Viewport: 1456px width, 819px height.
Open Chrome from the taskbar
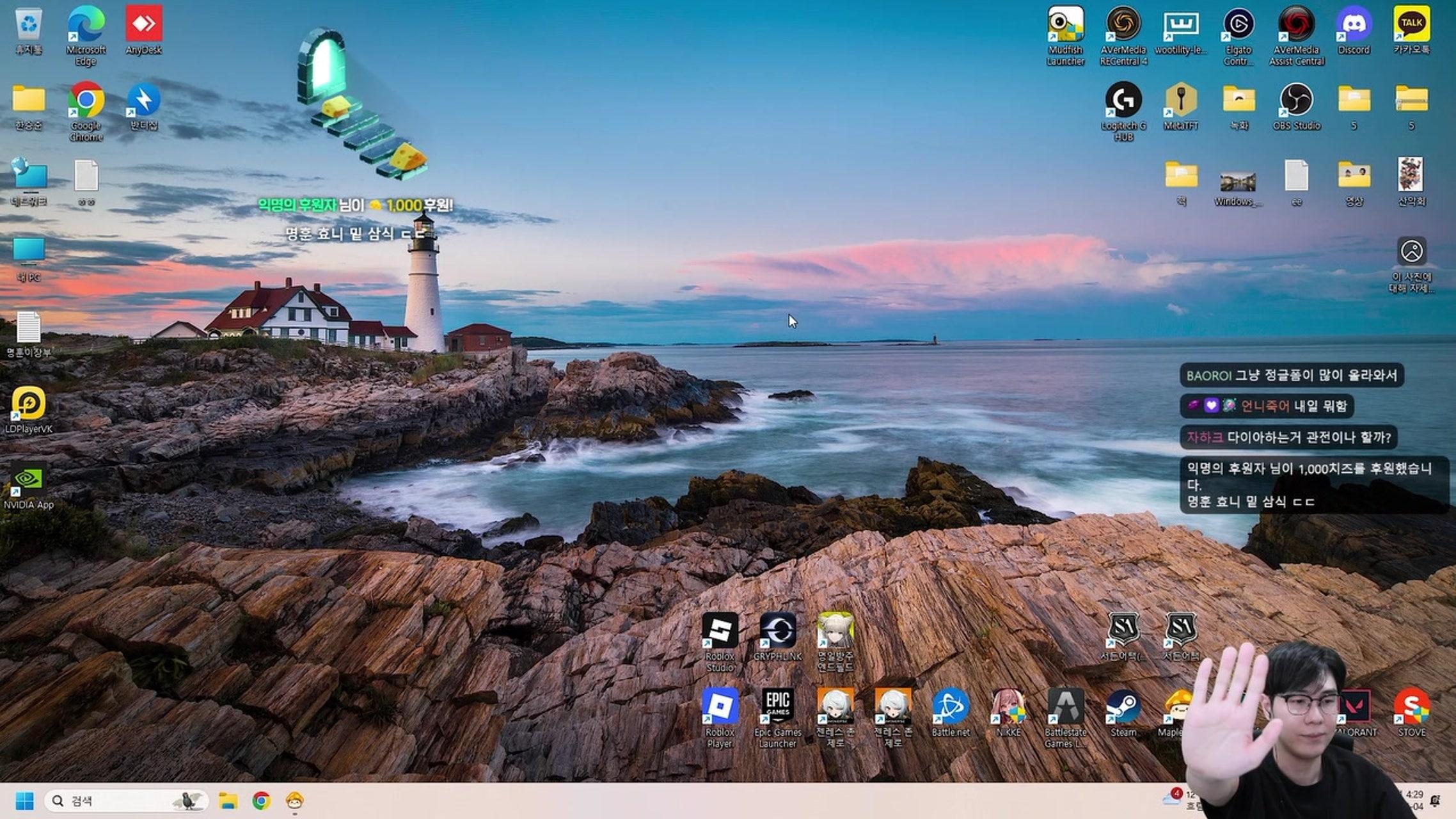click(261, 800)
